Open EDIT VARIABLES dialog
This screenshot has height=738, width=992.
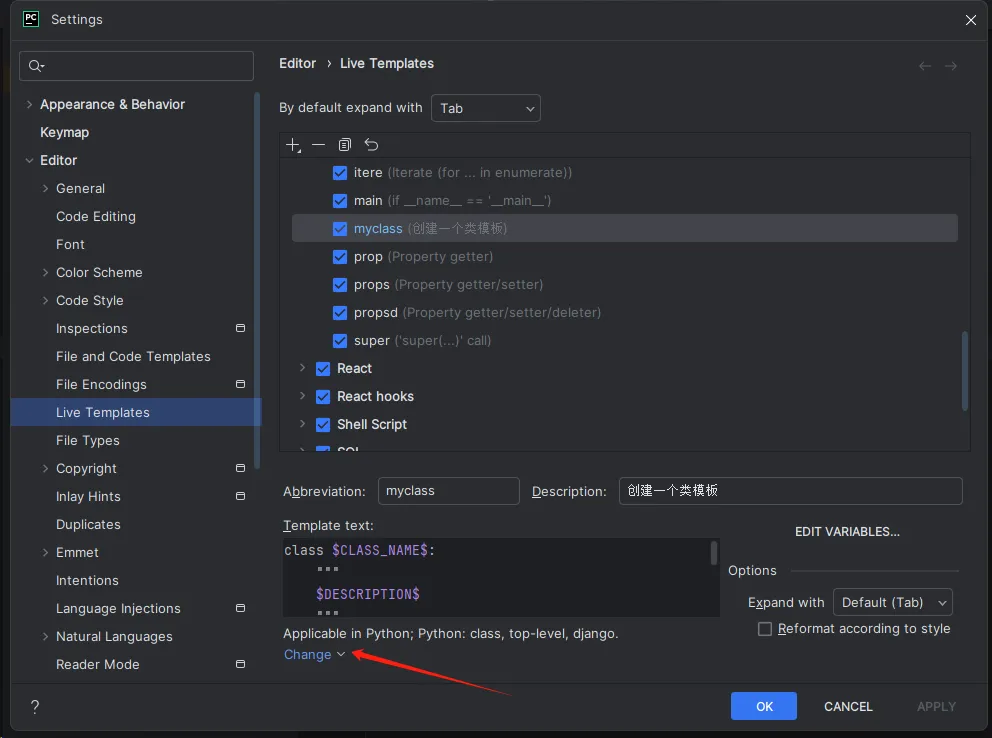(847, 532)
